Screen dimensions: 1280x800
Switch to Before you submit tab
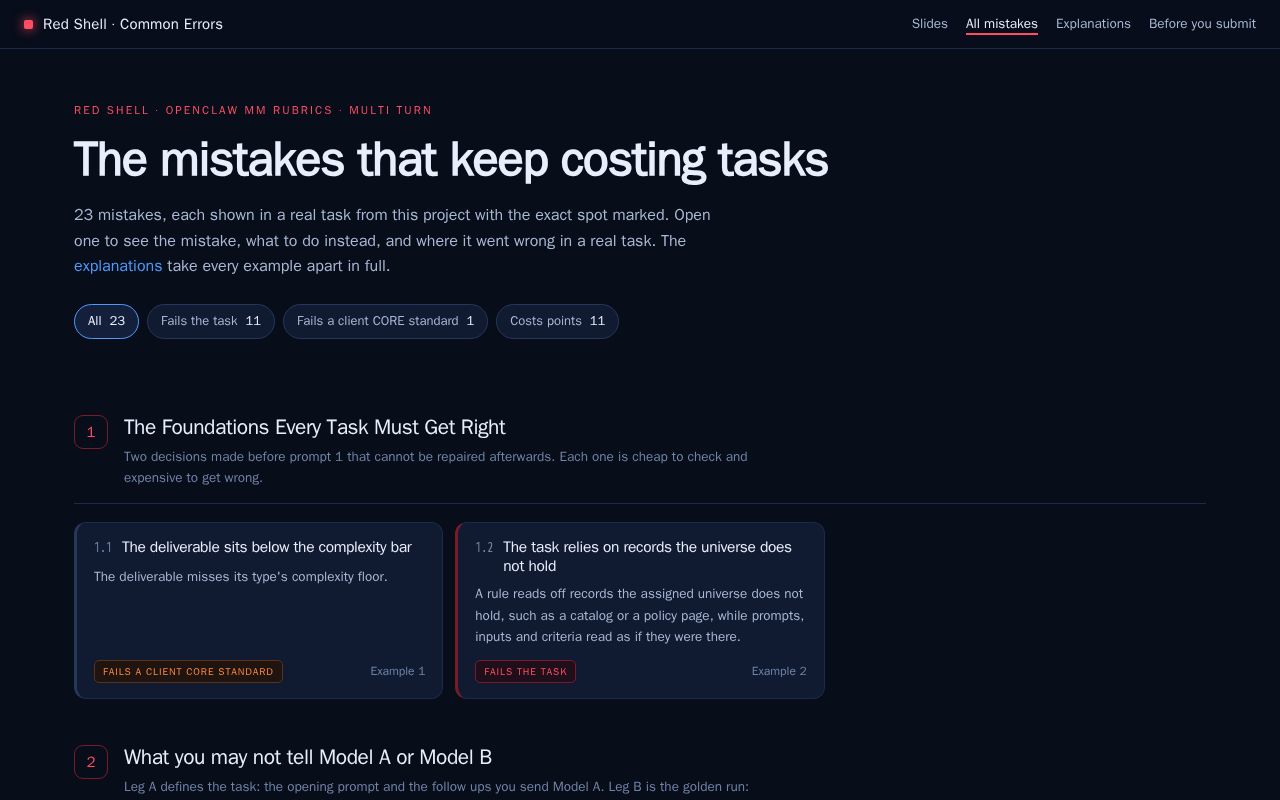point(1202,24)
